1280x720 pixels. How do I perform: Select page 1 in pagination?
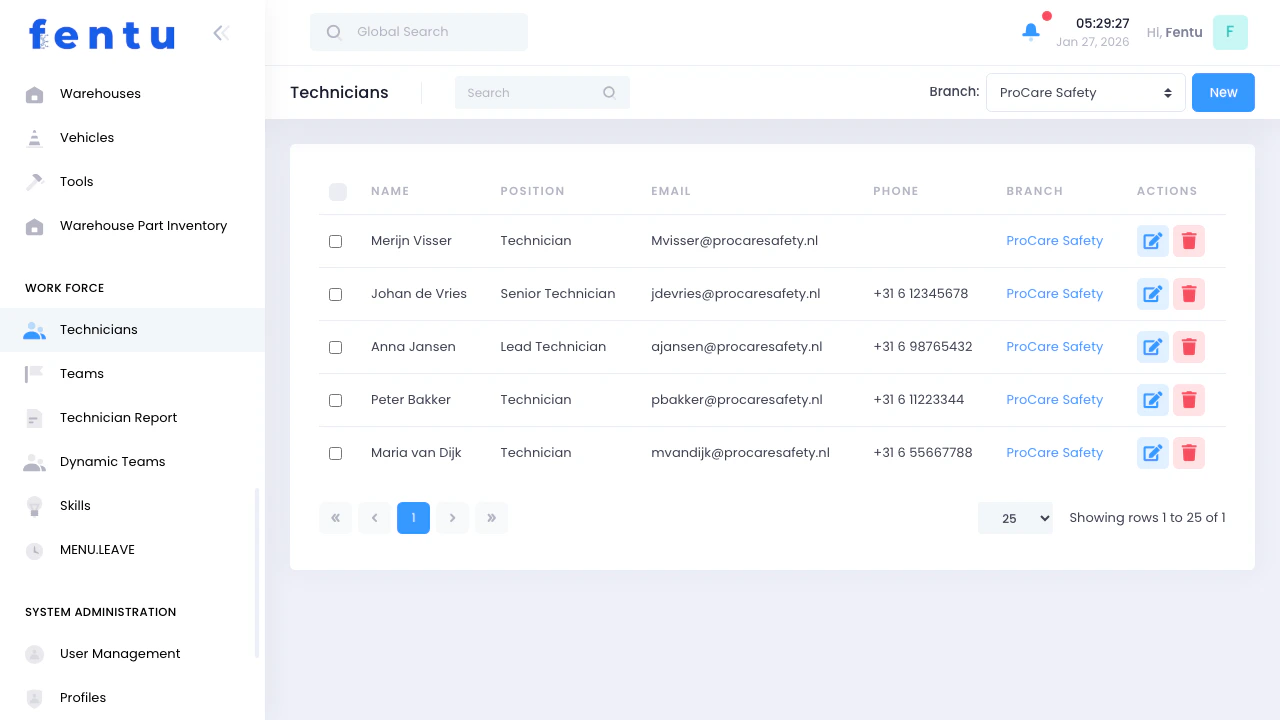413,518
